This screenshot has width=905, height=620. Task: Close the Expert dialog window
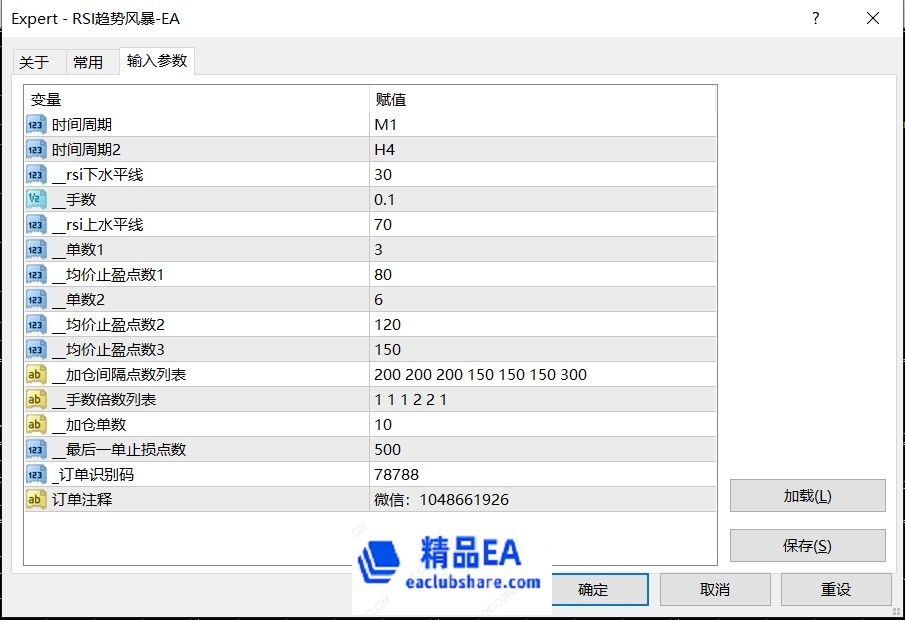(x=873, y=18)
